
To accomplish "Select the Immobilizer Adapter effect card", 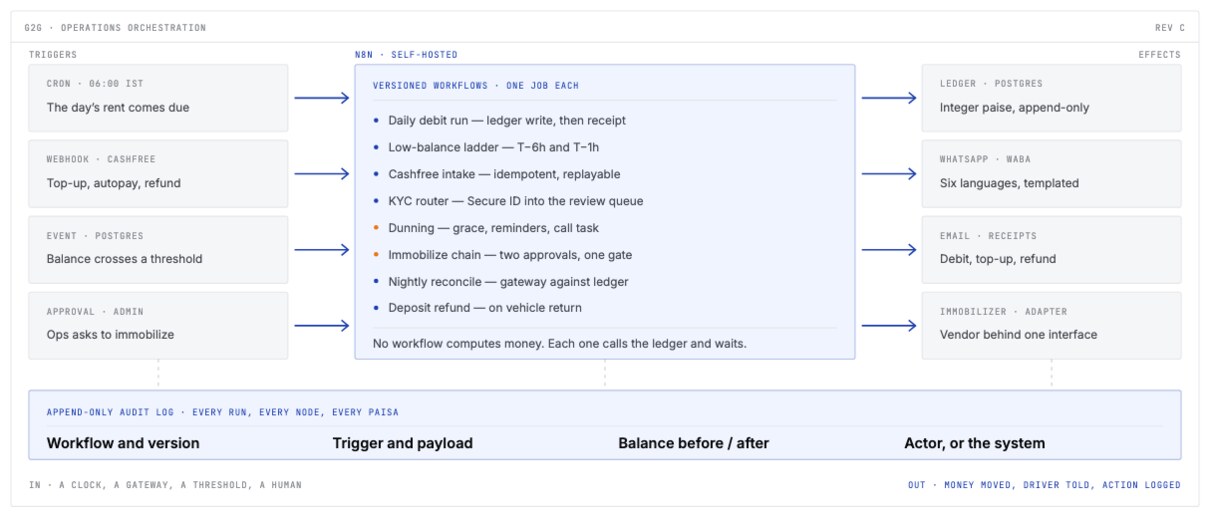I will coord(1051,325).
